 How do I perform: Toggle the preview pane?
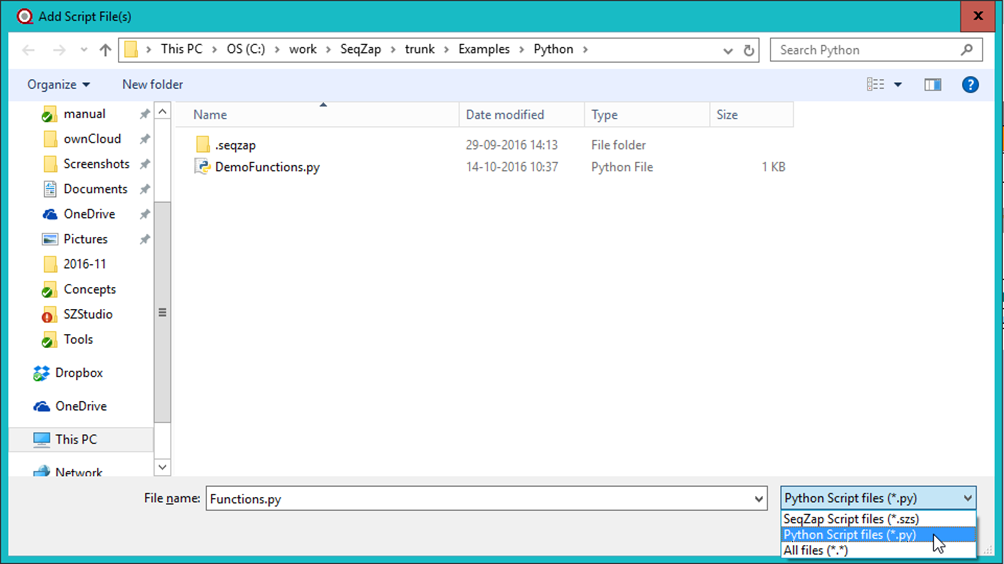coord(932,85)
